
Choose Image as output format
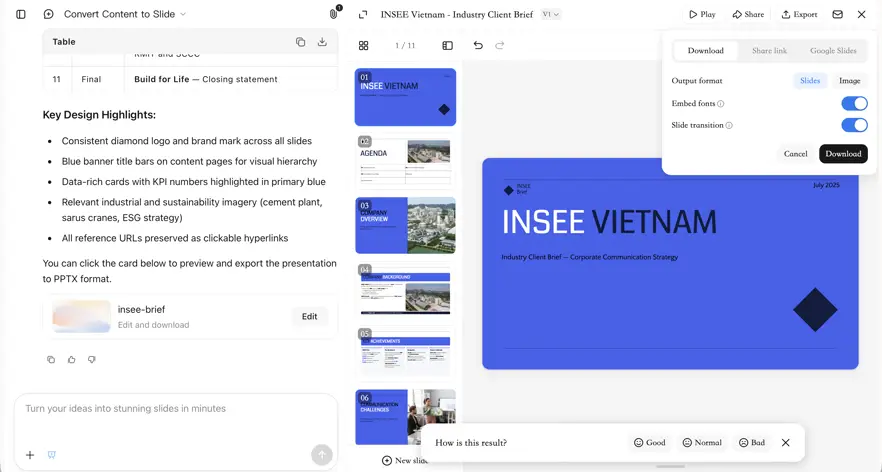[x=849, y=81]
